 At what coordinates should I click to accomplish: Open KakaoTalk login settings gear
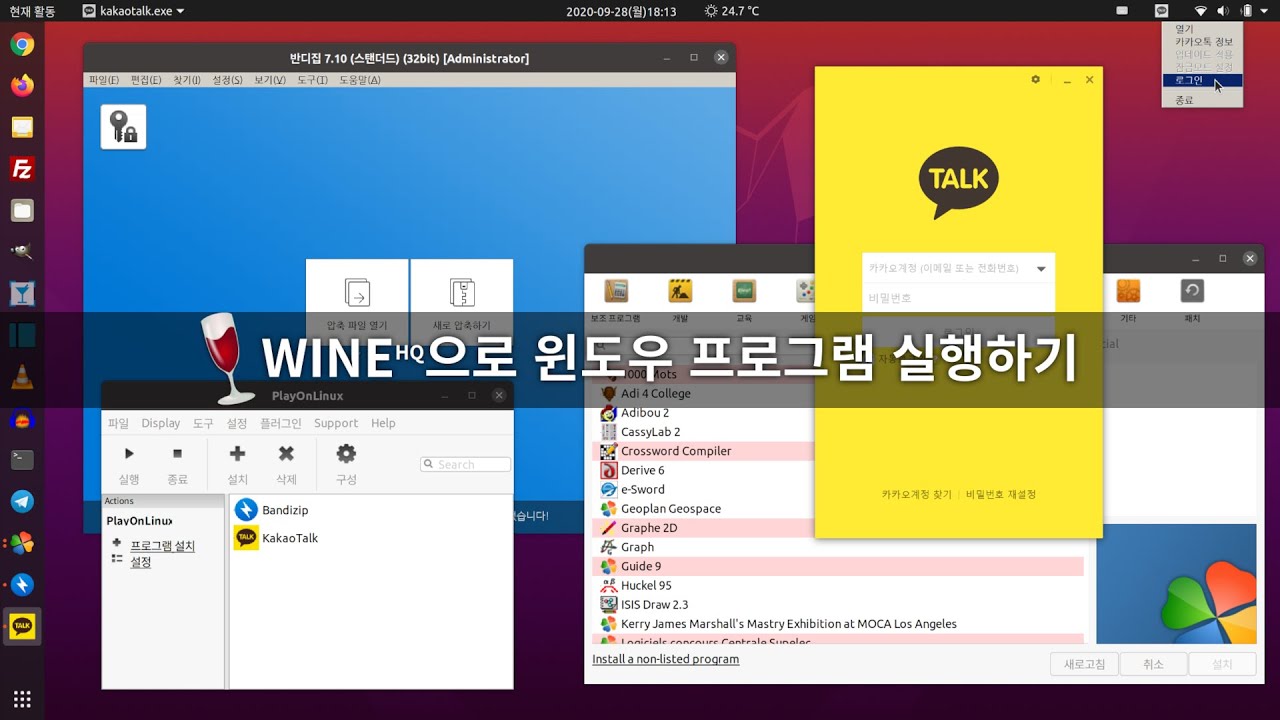point(1036,79)
